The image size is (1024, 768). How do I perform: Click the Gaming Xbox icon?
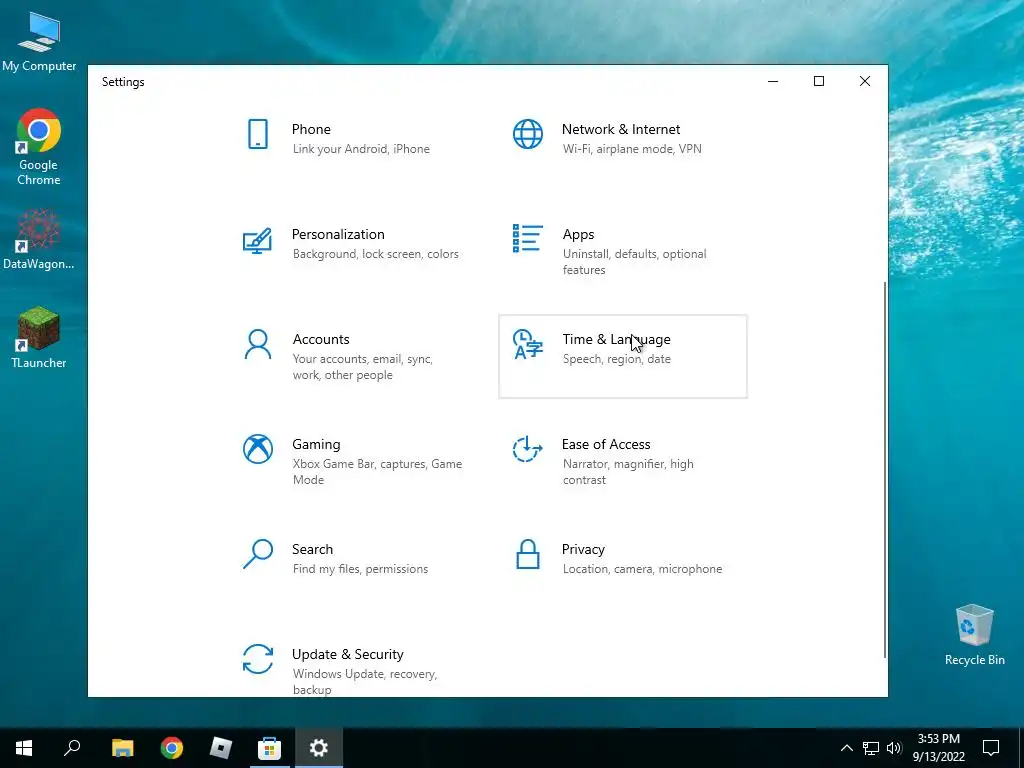point(258,449)
